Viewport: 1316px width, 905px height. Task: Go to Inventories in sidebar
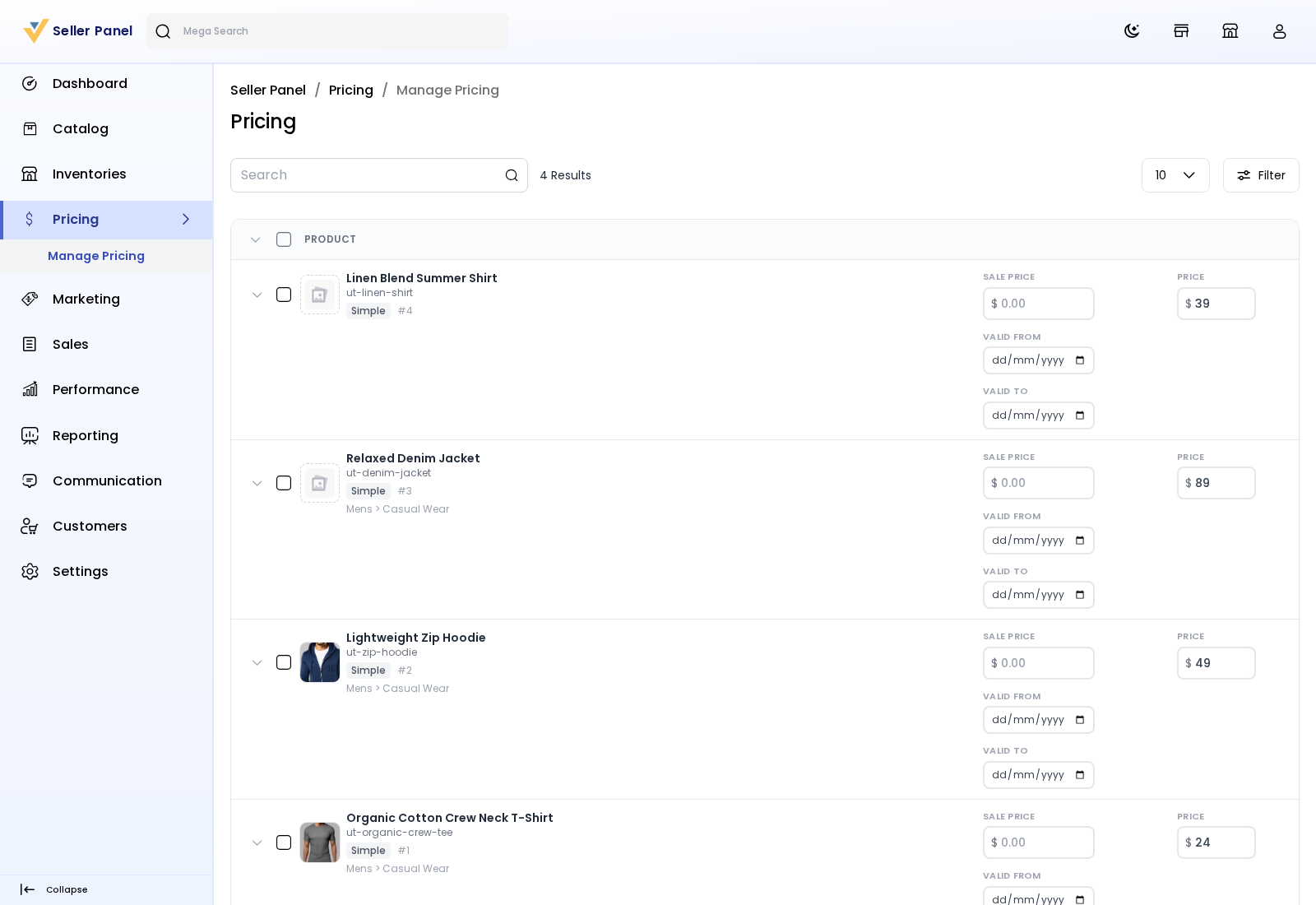click(106, 174)
